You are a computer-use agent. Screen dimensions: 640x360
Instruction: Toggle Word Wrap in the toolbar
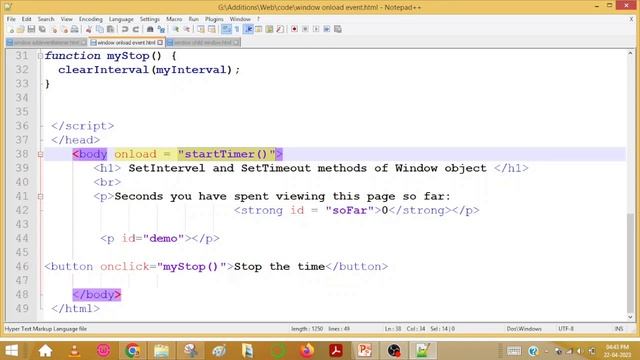(226, 29)
